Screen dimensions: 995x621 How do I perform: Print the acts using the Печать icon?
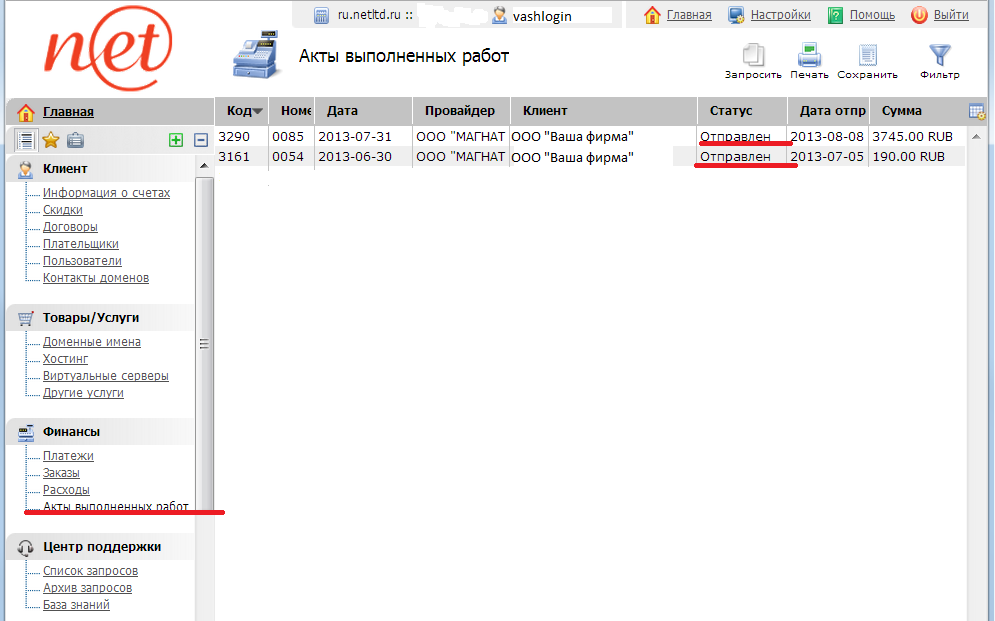809,56
